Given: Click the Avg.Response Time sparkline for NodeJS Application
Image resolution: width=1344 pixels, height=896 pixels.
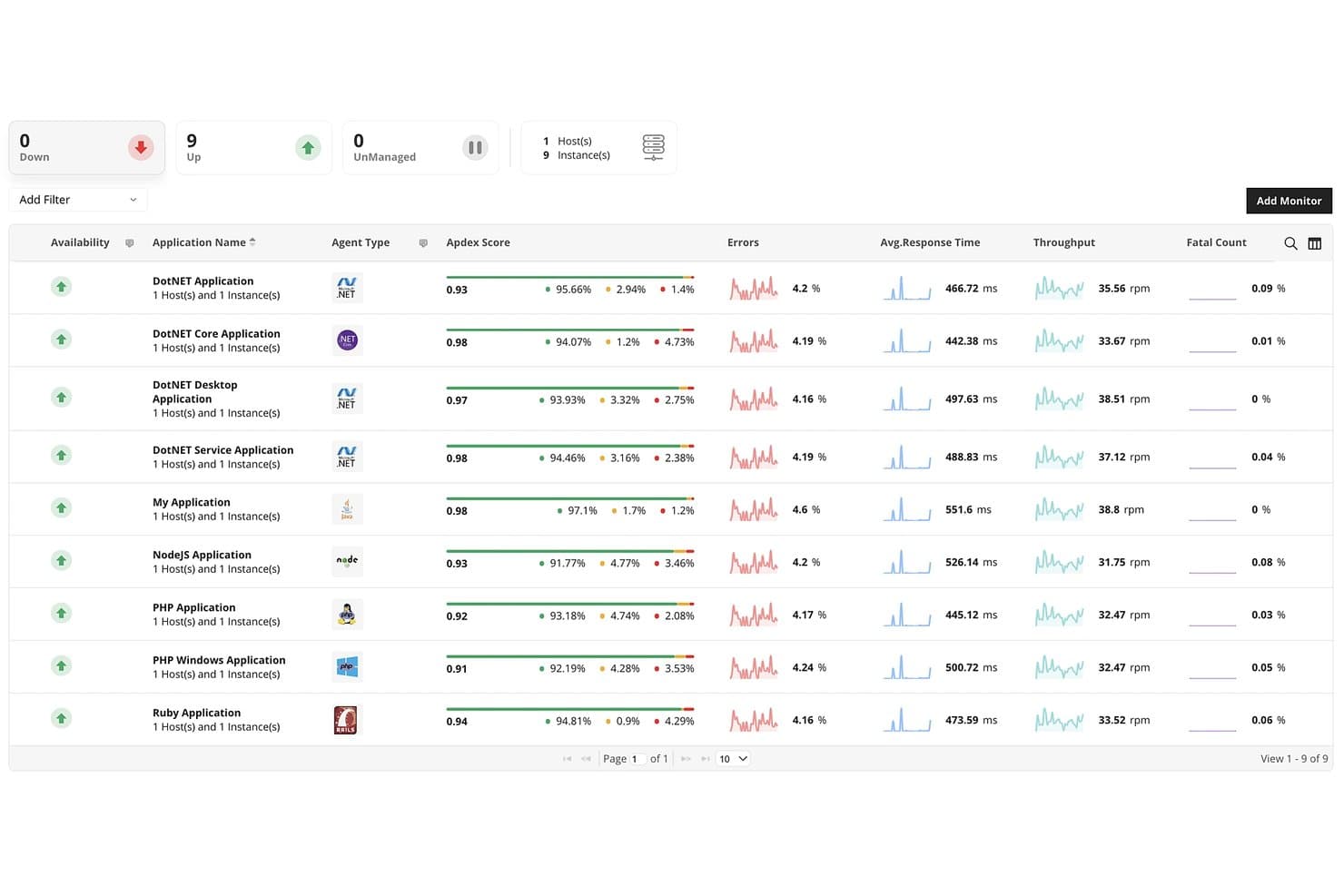Looking at the screenshot, I should point(907,562).
